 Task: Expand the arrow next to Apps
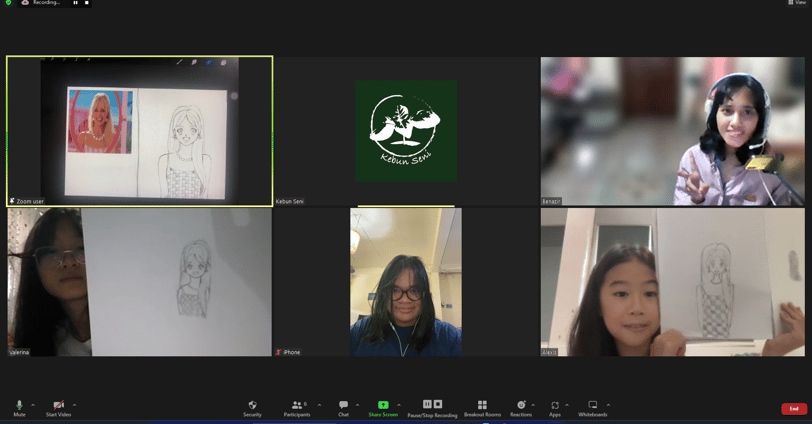pyautogui.click(x=567, y=405)
